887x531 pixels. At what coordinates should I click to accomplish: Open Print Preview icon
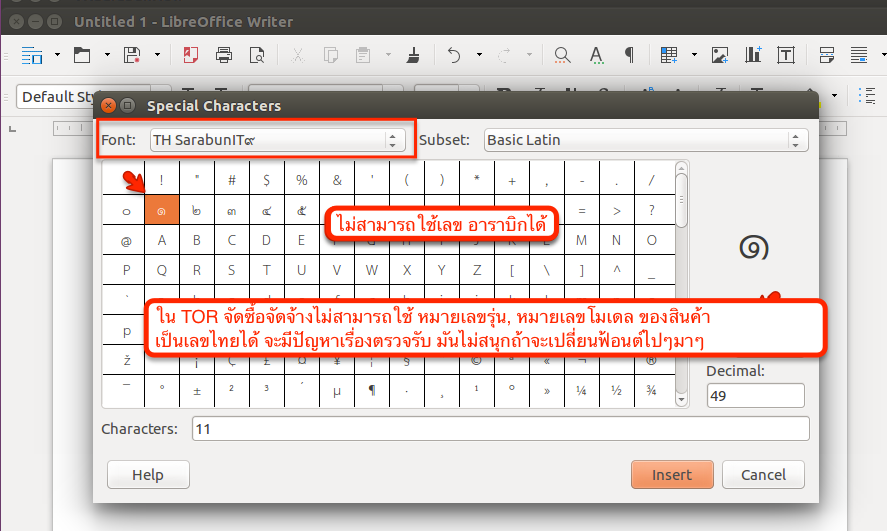(x=257, y=55)
